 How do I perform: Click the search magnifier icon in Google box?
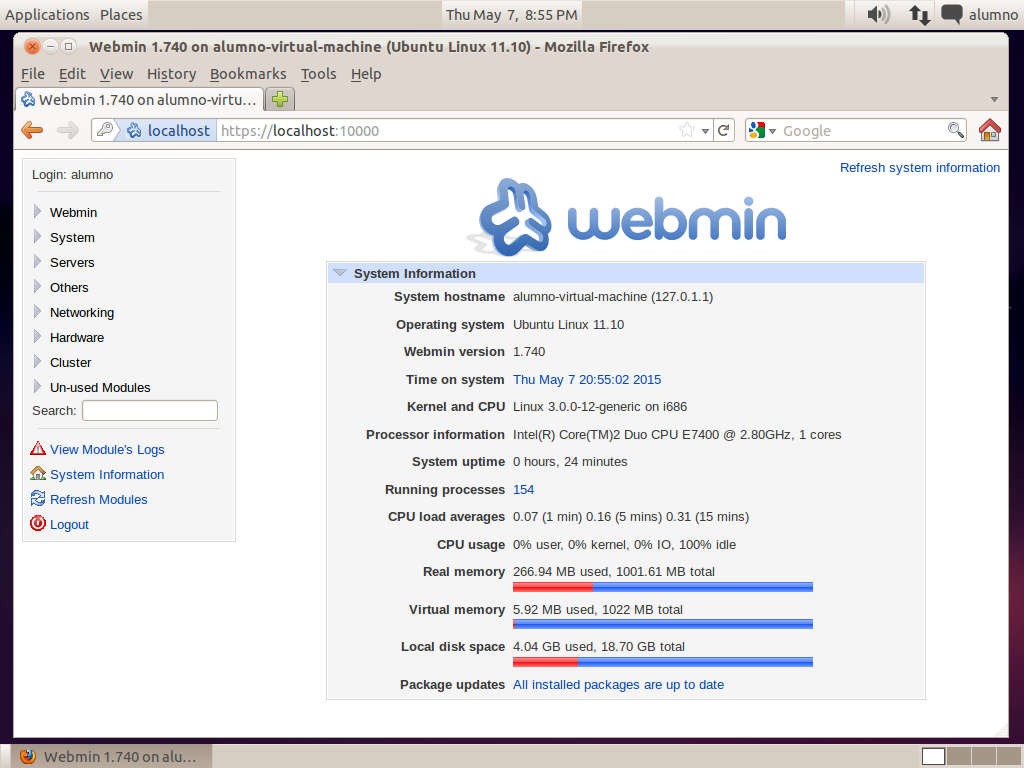coord(955,130)
